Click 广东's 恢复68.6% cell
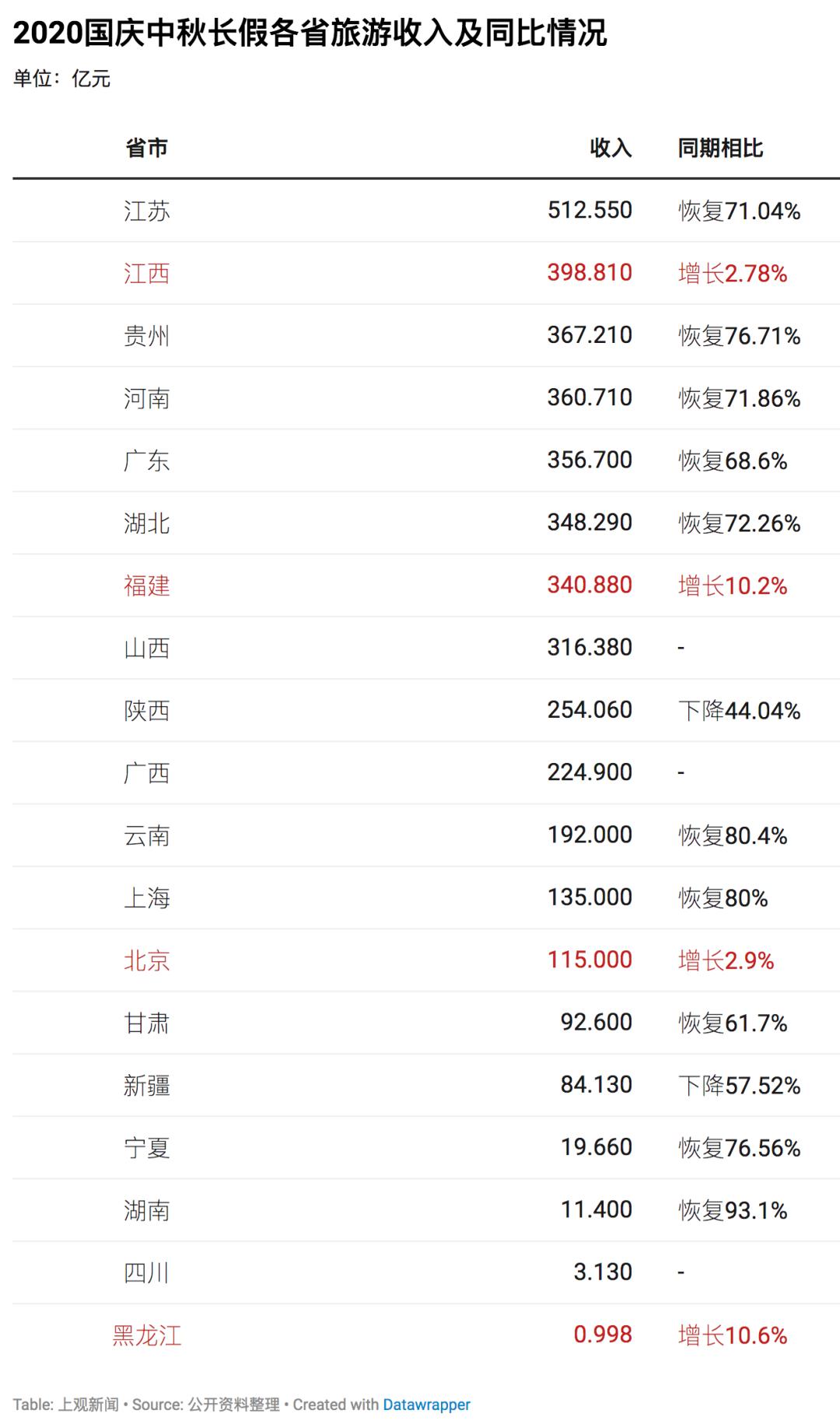The width and height of the screenshot is (840, 1424). pos(733,460)
